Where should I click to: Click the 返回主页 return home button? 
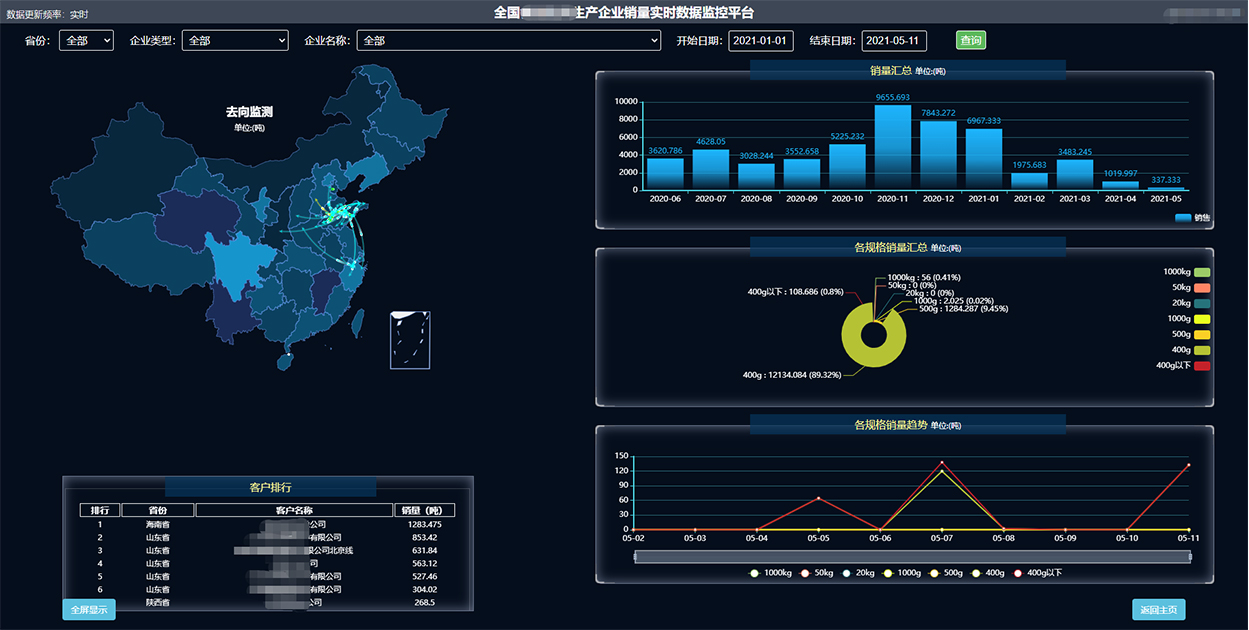tap(1159, 609)
